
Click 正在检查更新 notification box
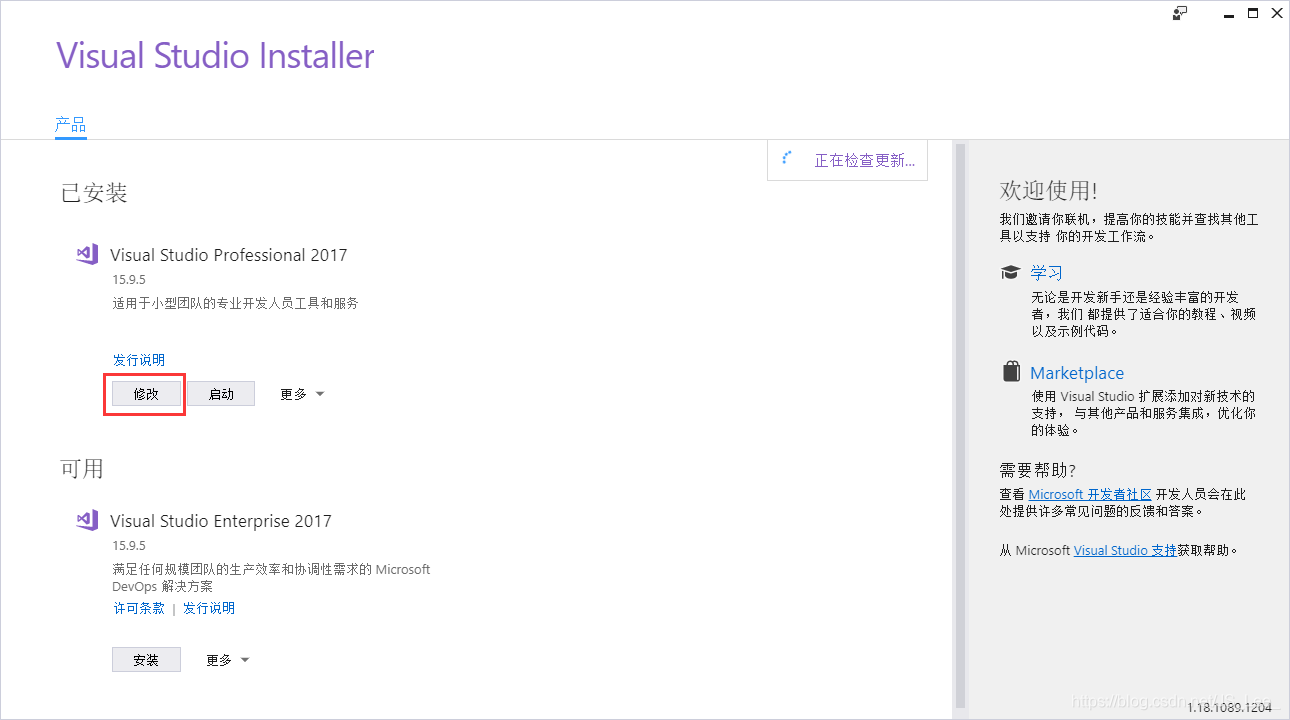(847, 160)
